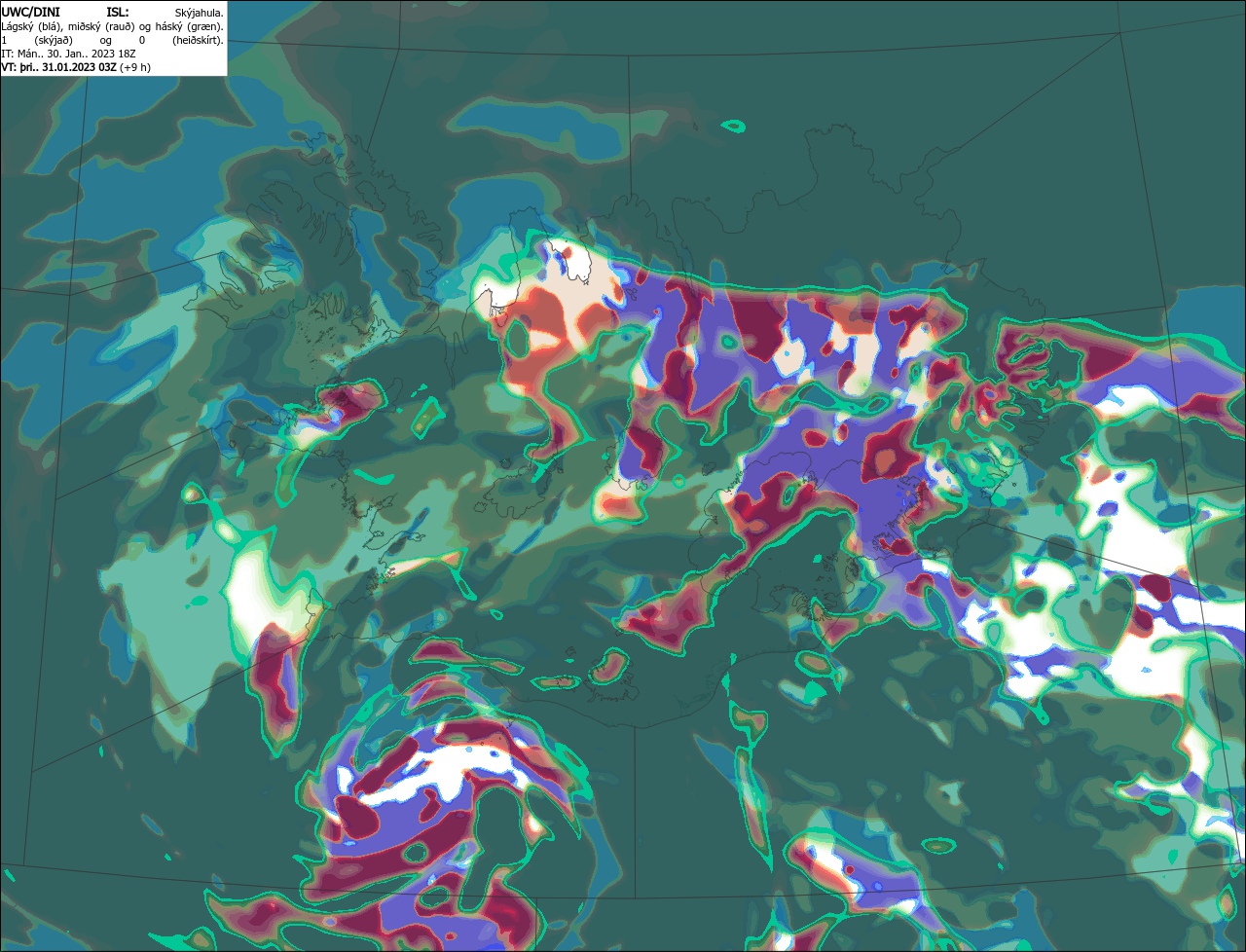Image resolution: width=1246 pixels, height=952 pixels.
Task: Click the 'IT: Mán.. 30. Jan.. 2023 18Z' line
Action: pyautogui.click(x=69, y=54)
